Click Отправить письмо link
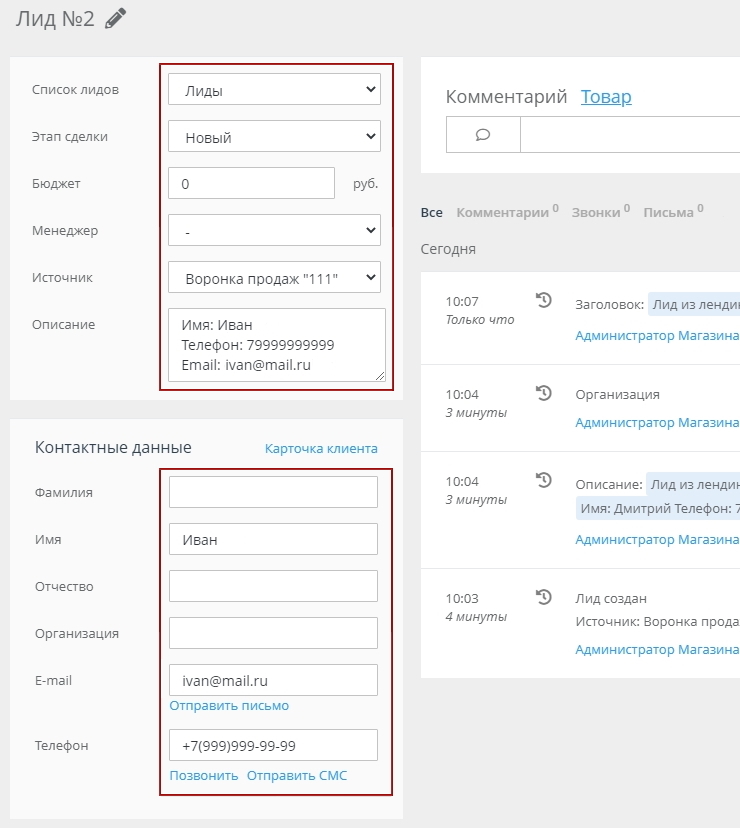 tap(229, 706)
